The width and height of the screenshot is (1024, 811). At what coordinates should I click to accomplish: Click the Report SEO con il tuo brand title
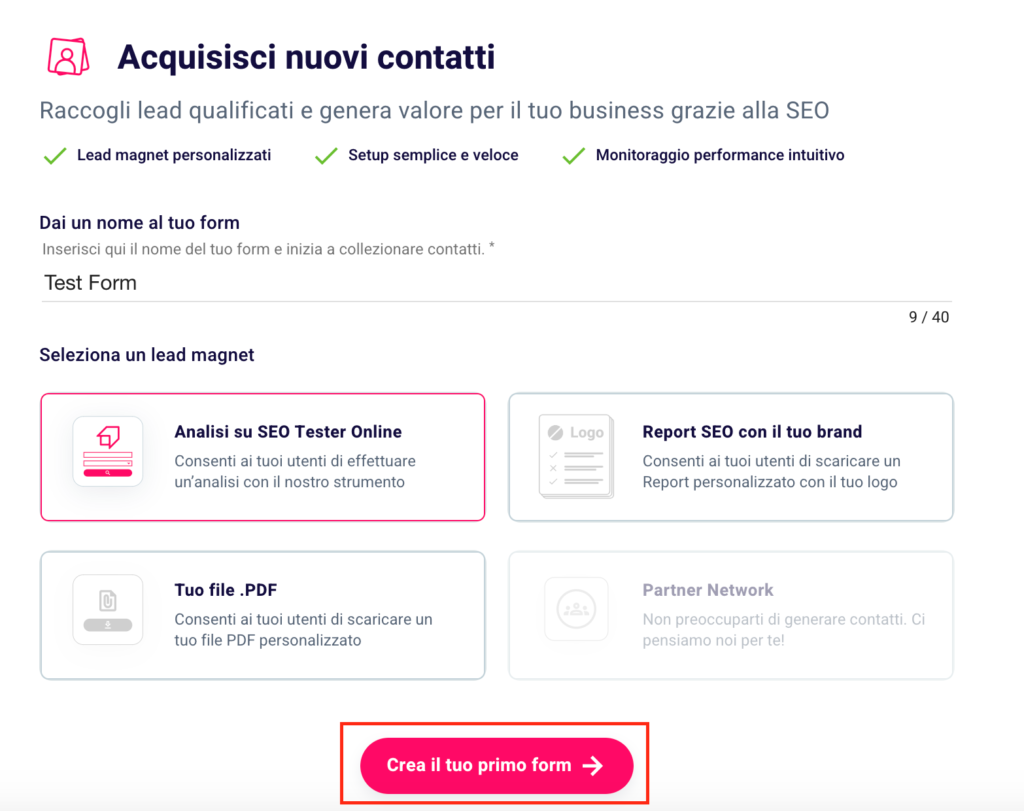pos(752,432)
